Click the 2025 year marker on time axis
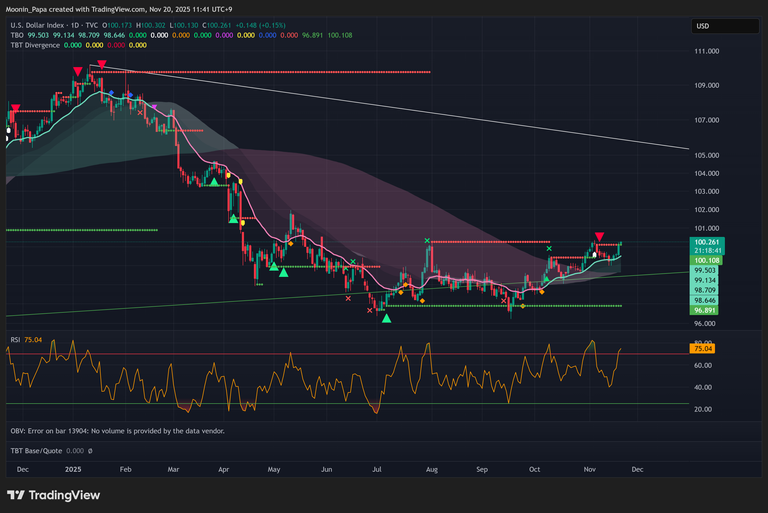 pos(72,467)
